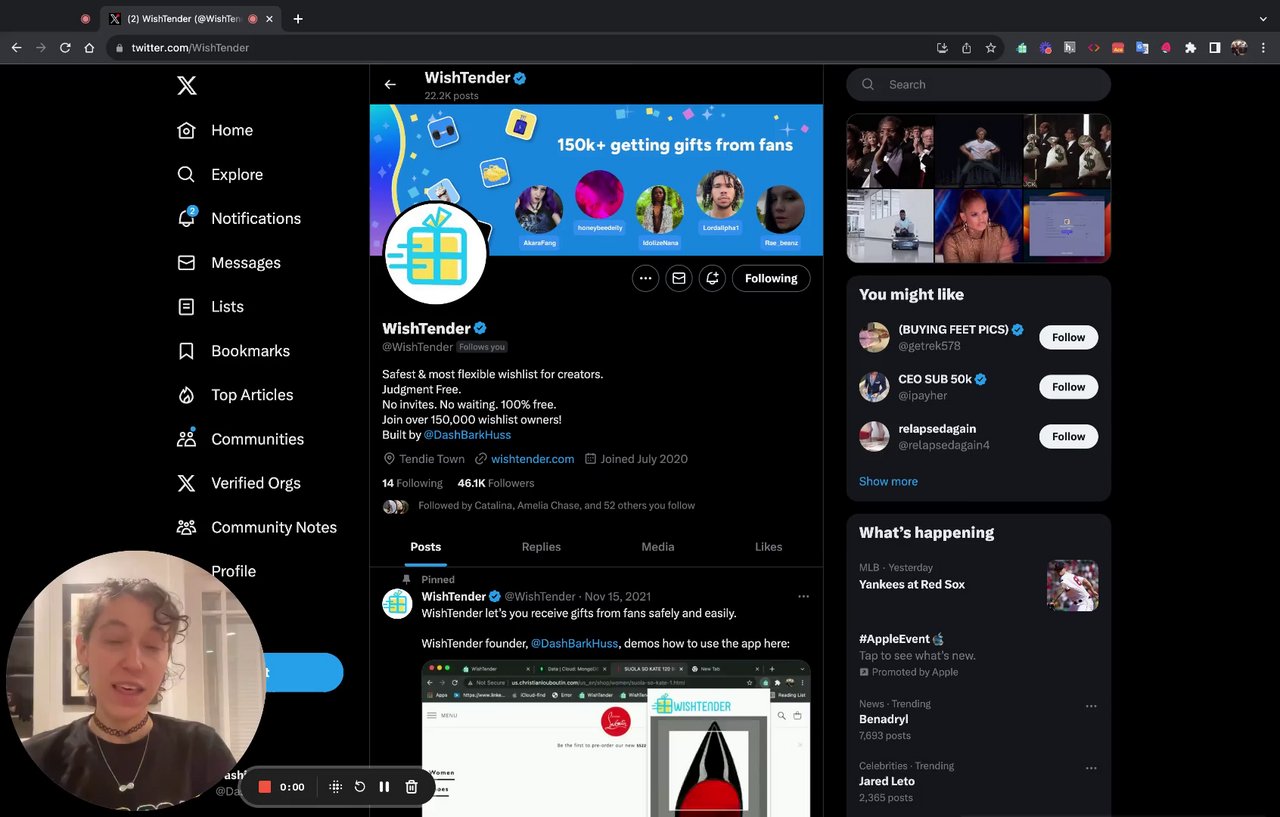
Task: Follow relapsedagain account
Action: pos(1068,437)
